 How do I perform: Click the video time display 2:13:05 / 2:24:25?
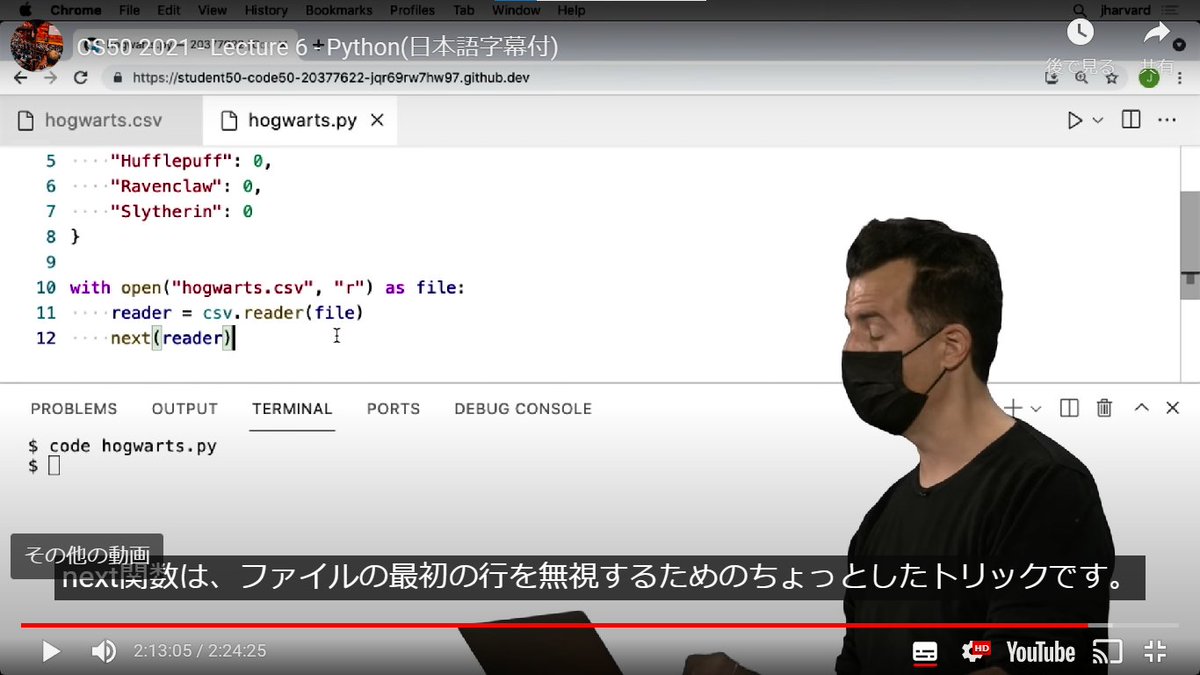pos(199,652)
